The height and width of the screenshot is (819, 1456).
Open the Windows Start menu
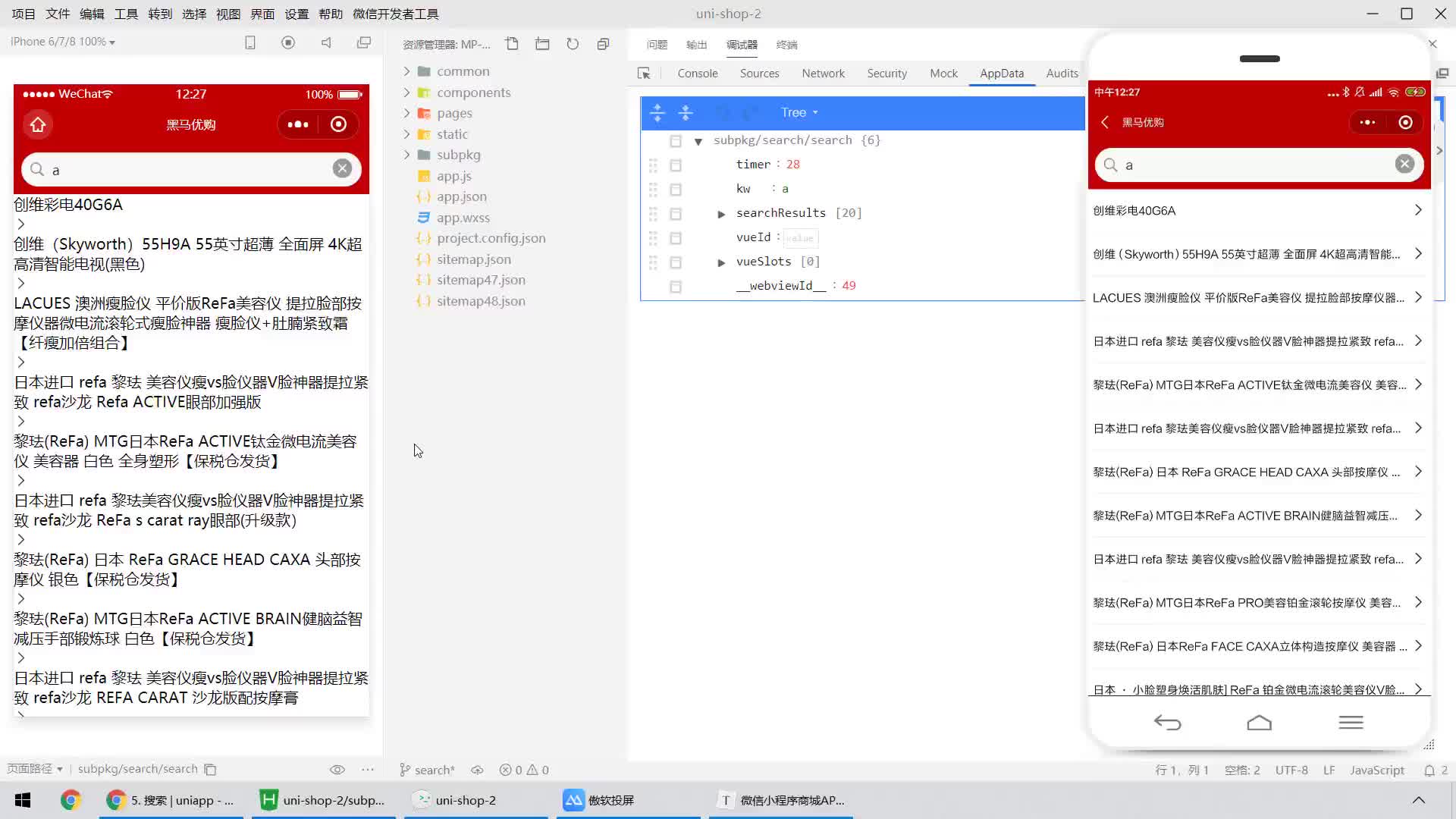[23, 800]
